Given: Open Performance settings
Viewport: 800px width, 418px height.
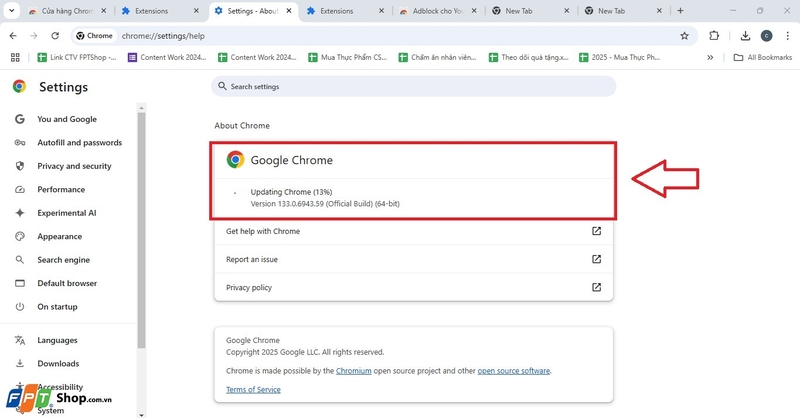Looking at the screenshot, I should 61,189.
